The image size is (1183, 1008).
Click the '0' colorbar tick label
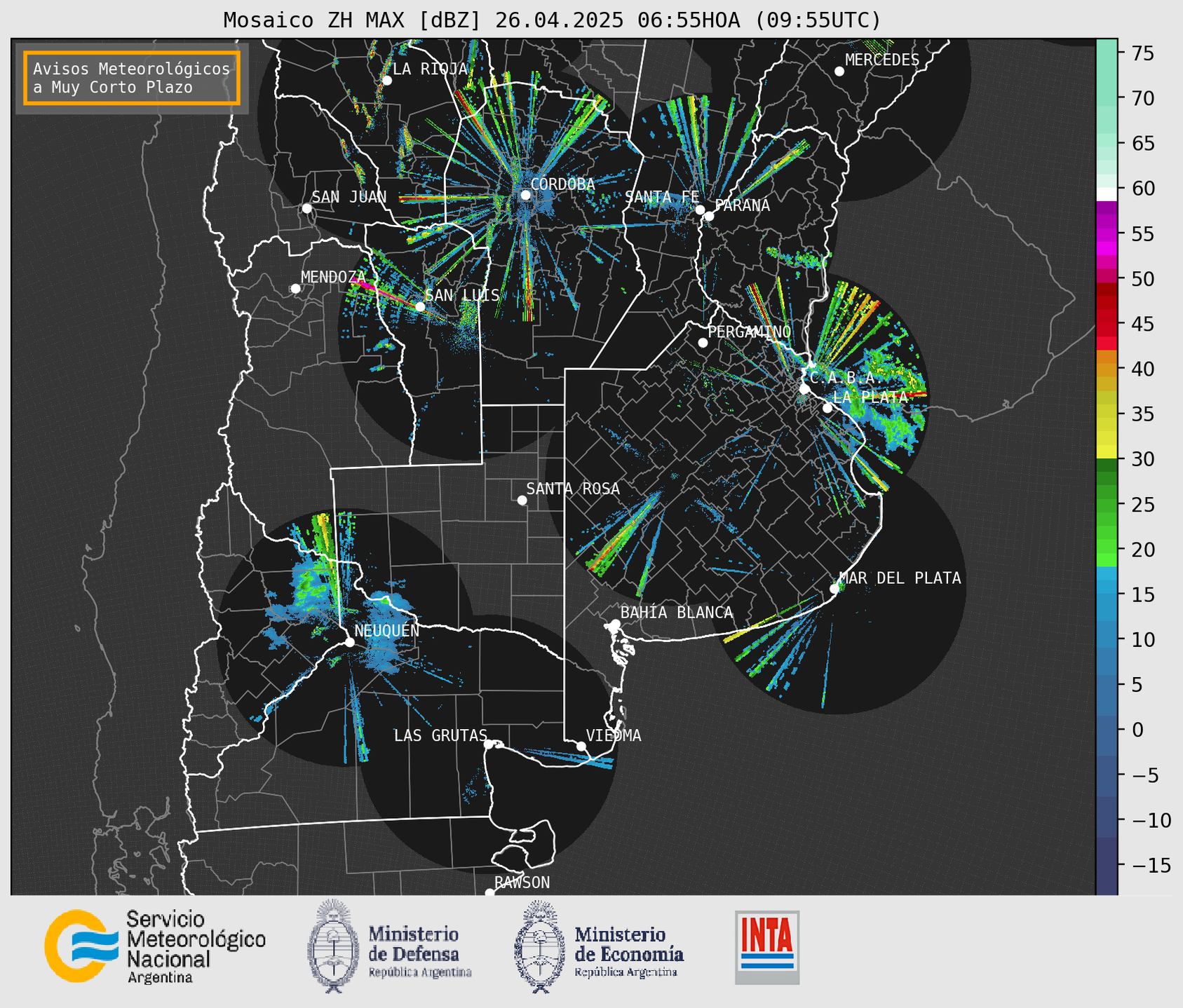coord(1137,730)
